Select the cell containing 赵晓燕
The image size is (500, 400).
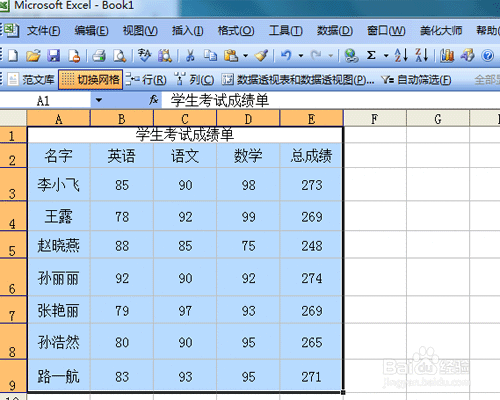[x=59, y=245]
